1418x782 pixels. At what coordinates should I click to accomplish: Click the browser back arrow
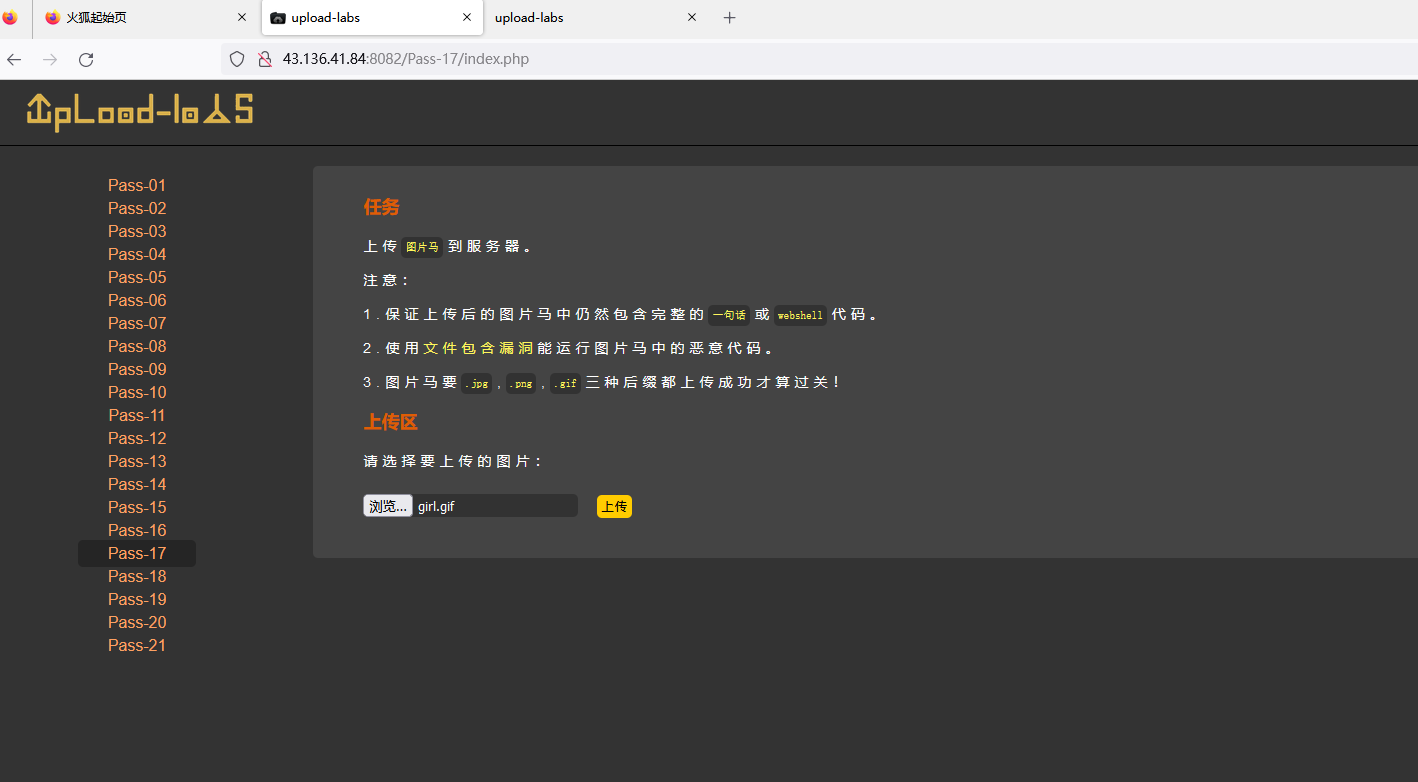click(x=14, y=59)
